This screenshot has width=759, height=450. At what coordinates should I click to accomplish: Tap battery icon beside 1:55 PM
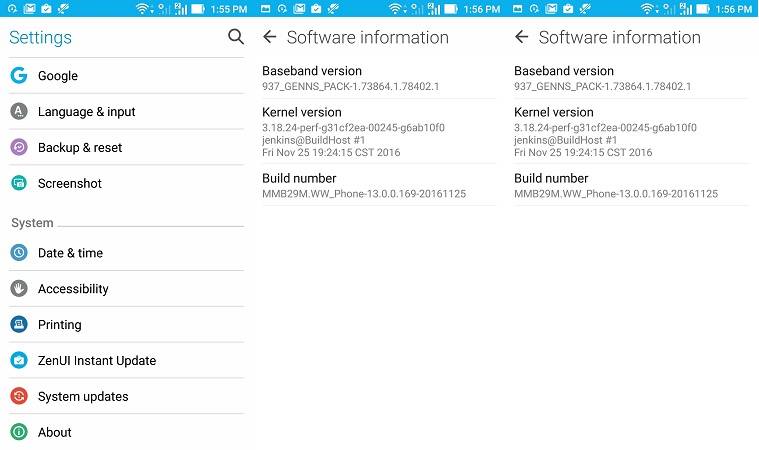pyautogui.click(x=197, y=9)
